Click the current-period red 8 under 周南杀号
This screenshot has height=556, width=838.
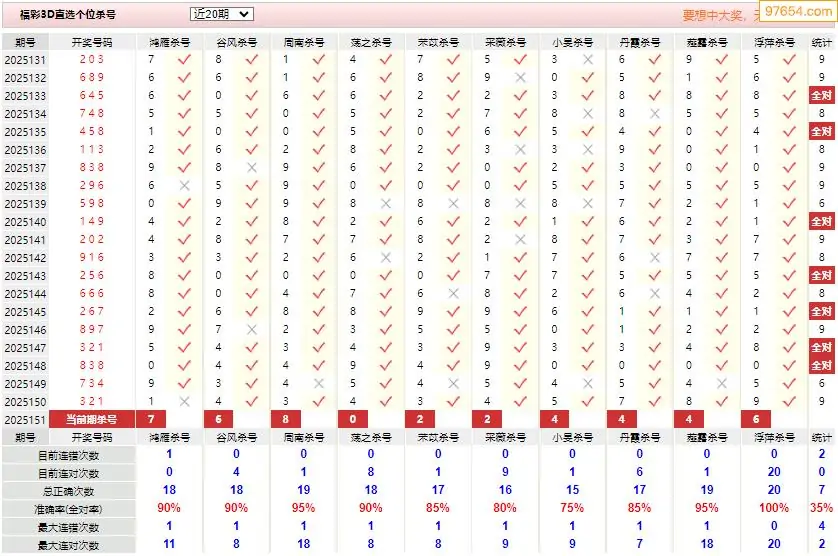click(286, 420)
